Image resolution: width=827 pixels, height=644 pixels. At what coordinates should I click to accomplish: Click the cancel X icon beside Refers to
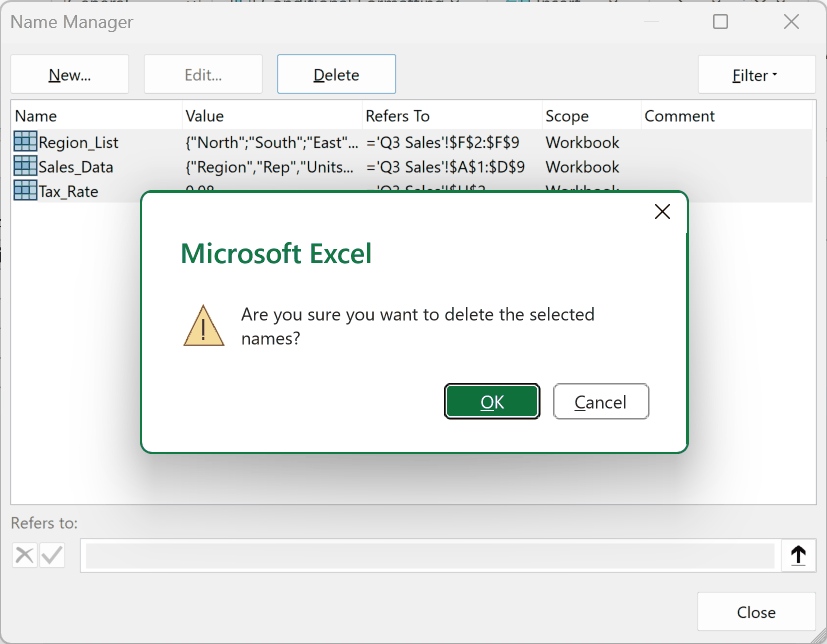tap(24, 555)
